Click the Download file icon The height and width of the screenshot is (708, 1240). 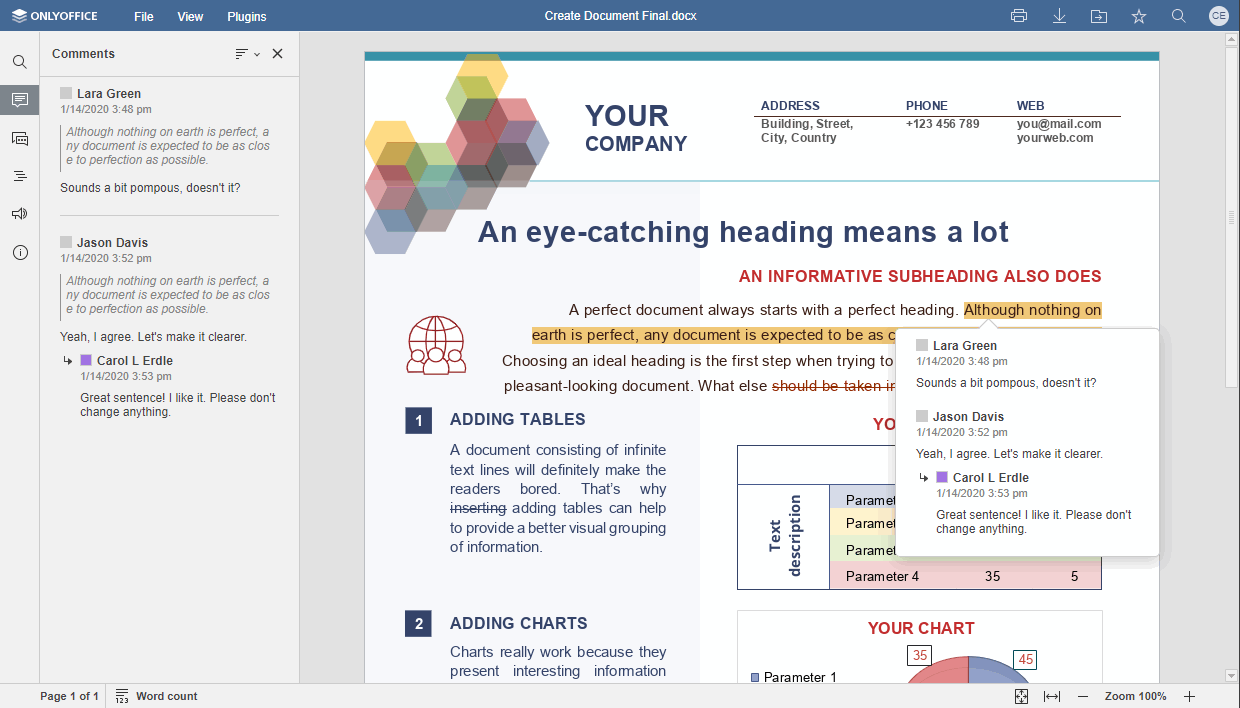1060,16
